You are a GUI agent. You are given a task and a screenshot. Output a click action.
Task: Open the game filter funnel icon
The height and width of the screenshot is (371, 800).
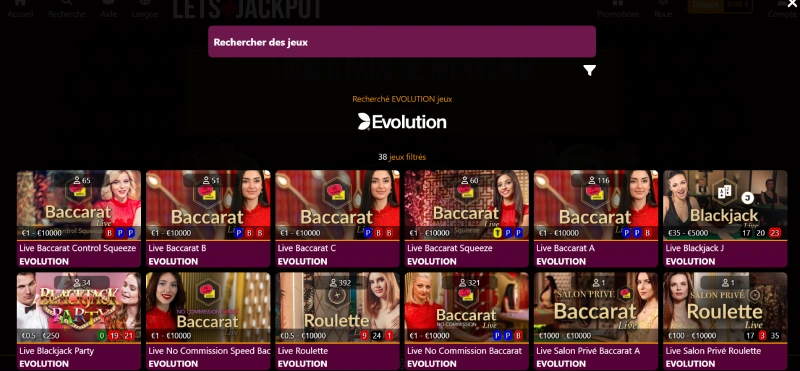(x=589, y=70)
